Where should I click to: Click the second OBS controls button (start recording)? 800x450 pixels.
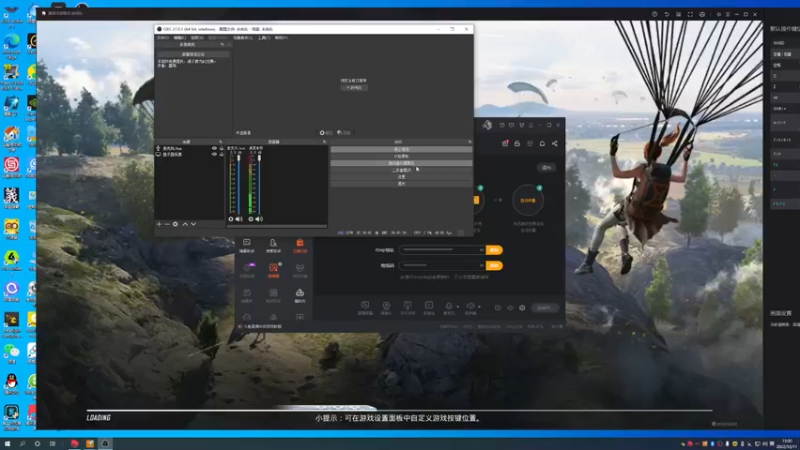(401, 156)
